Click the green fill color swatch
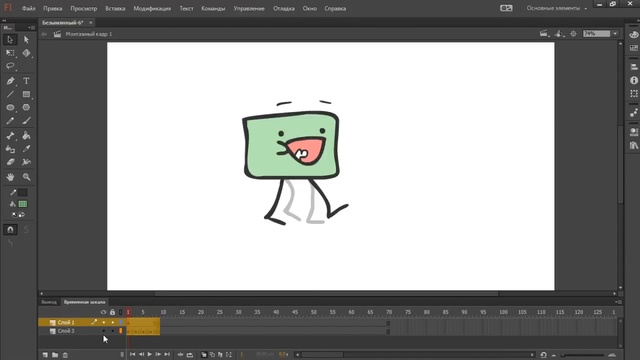The width and height of the screenshot is (640, 360). (x=23, y=204)
